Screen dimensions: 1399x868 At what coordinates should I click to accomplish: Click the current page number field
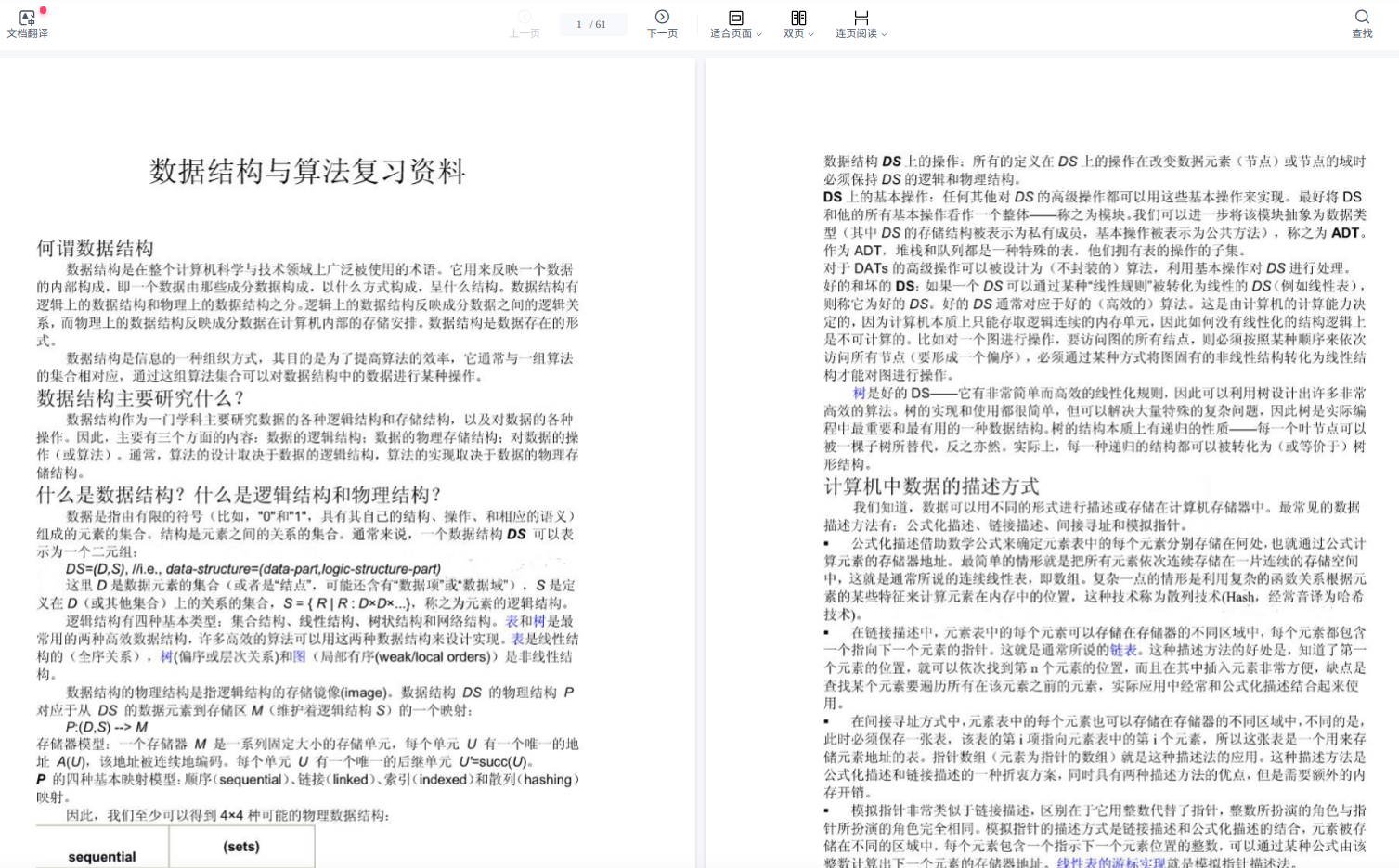point(579,24)
